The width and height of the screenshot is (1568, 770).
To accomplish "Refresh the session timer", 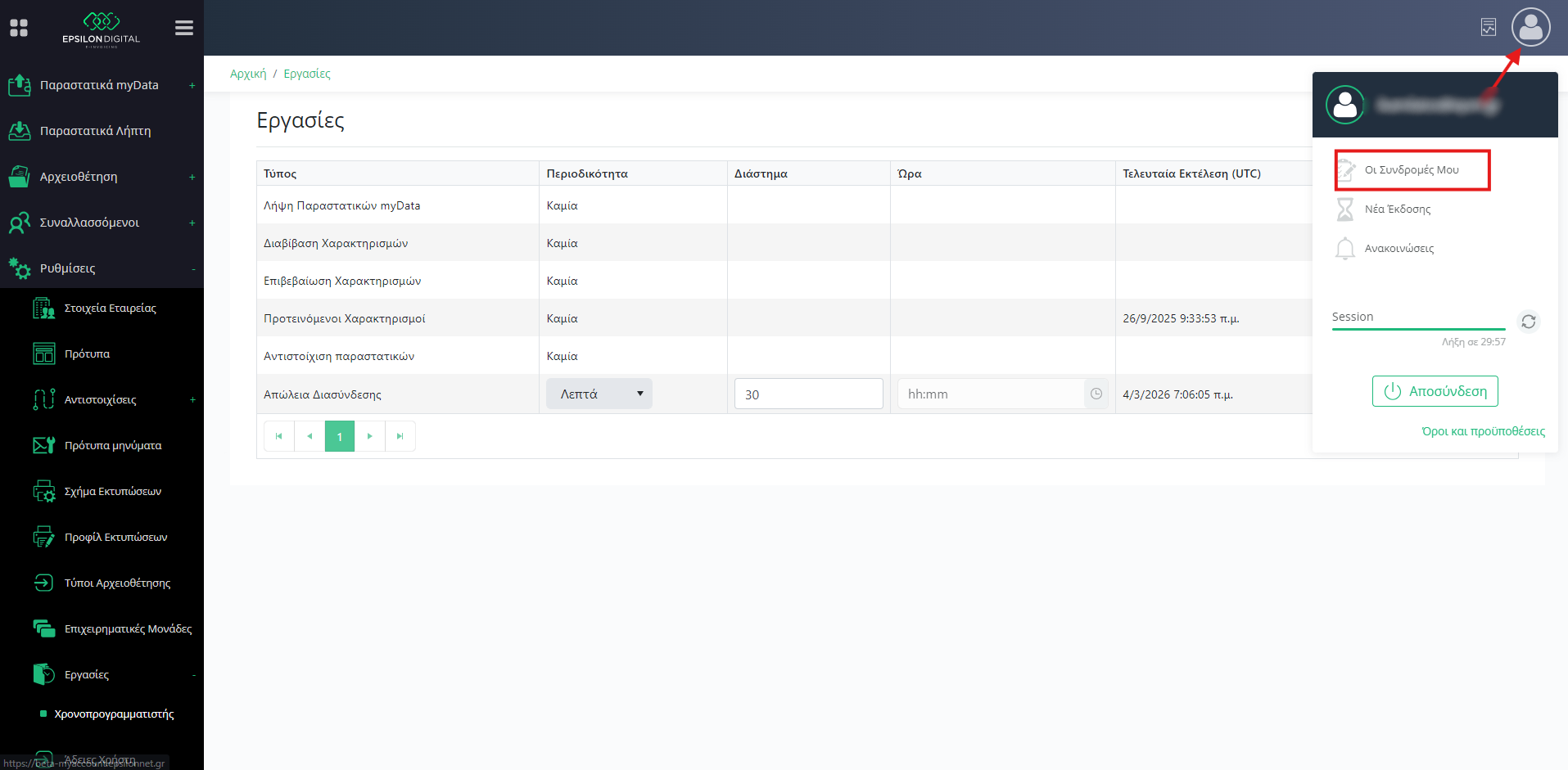I will pyautogui.click(x=1528, y=322).
